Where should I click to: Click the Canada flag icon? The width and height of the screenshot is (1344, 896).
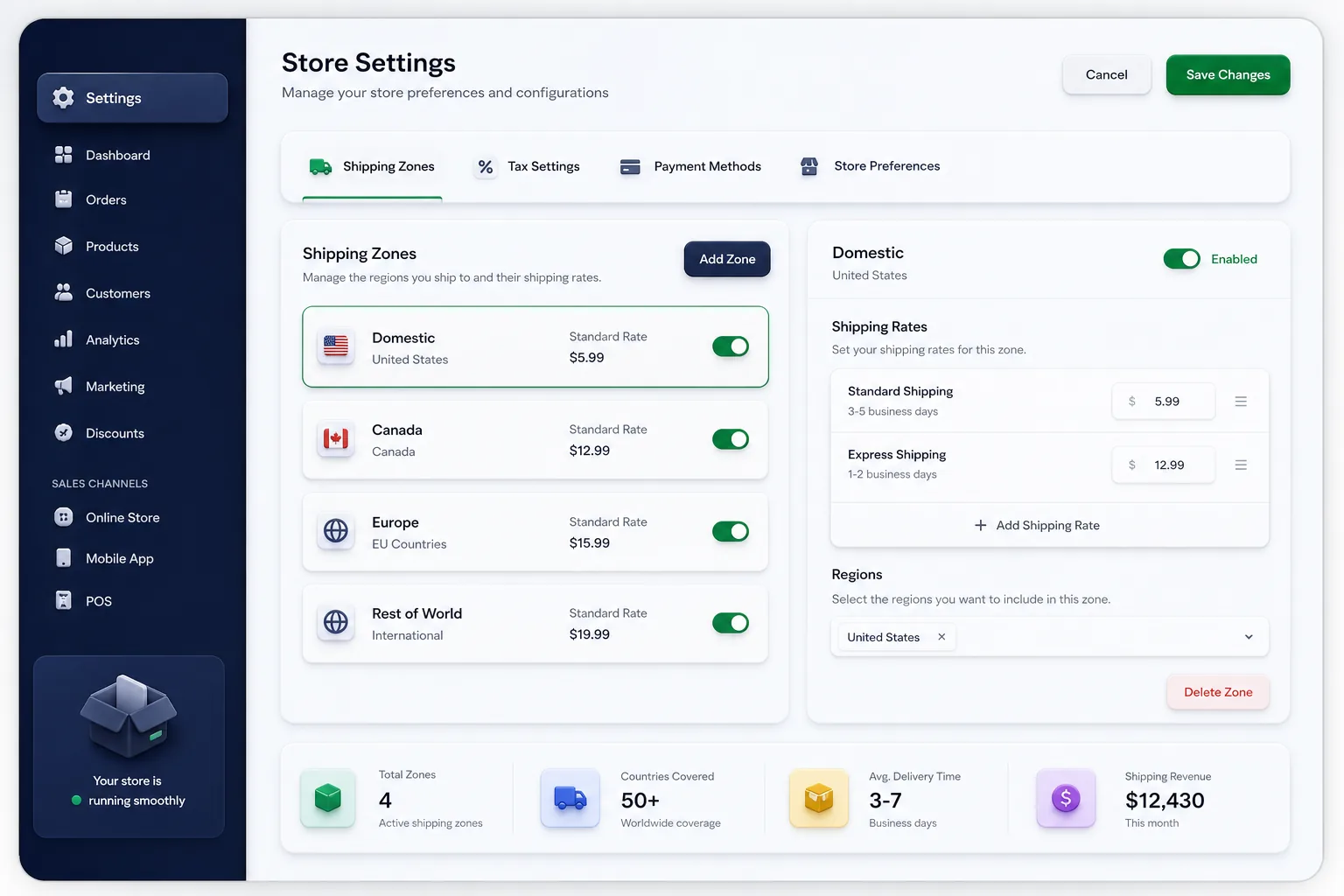click(336, 438)
